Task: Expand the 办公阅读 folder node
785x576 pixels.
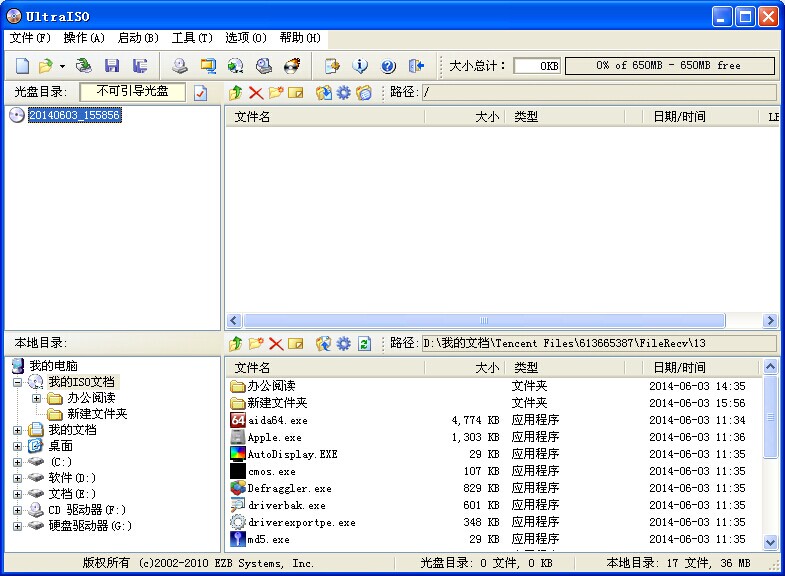Action: click(x=37, y=398)
